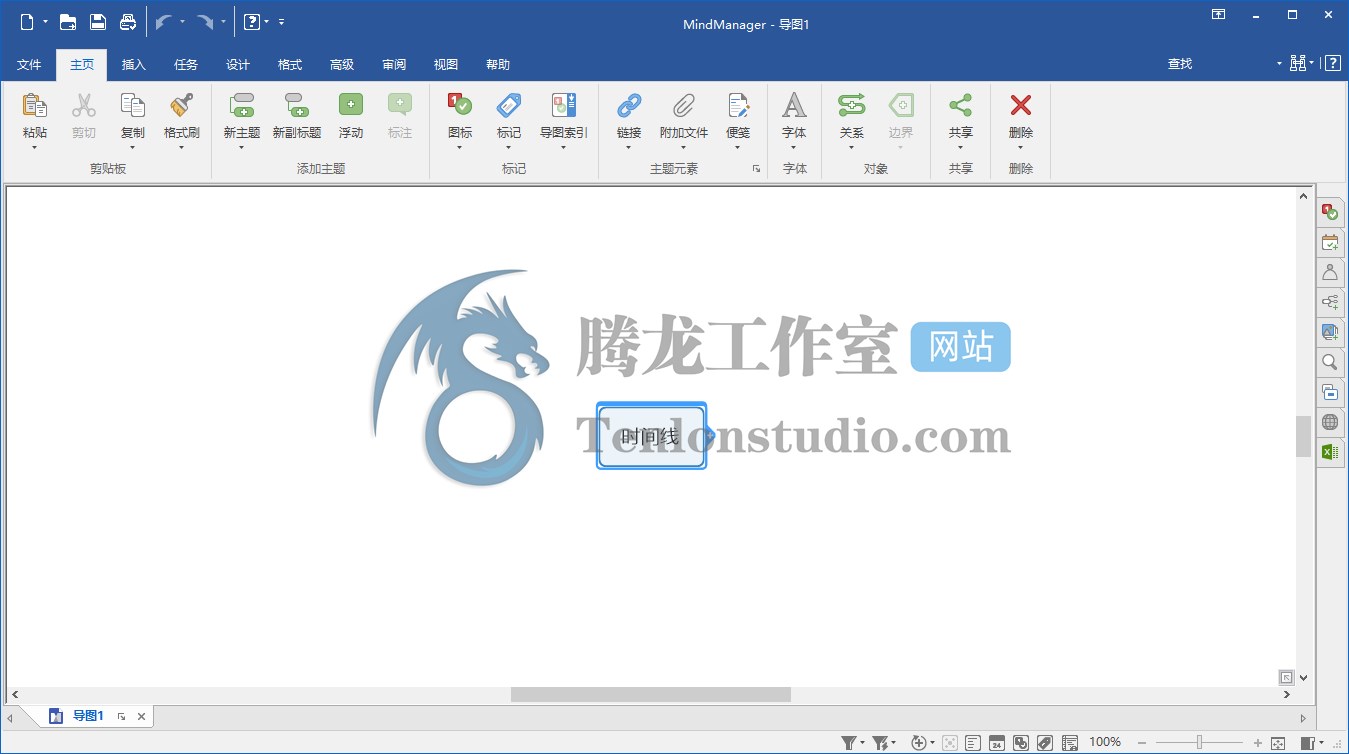The height and width of the screenshot is (754, 1349).
Task: Open the Excel pane in right sidebar
Action: [x=1329, y=452]
